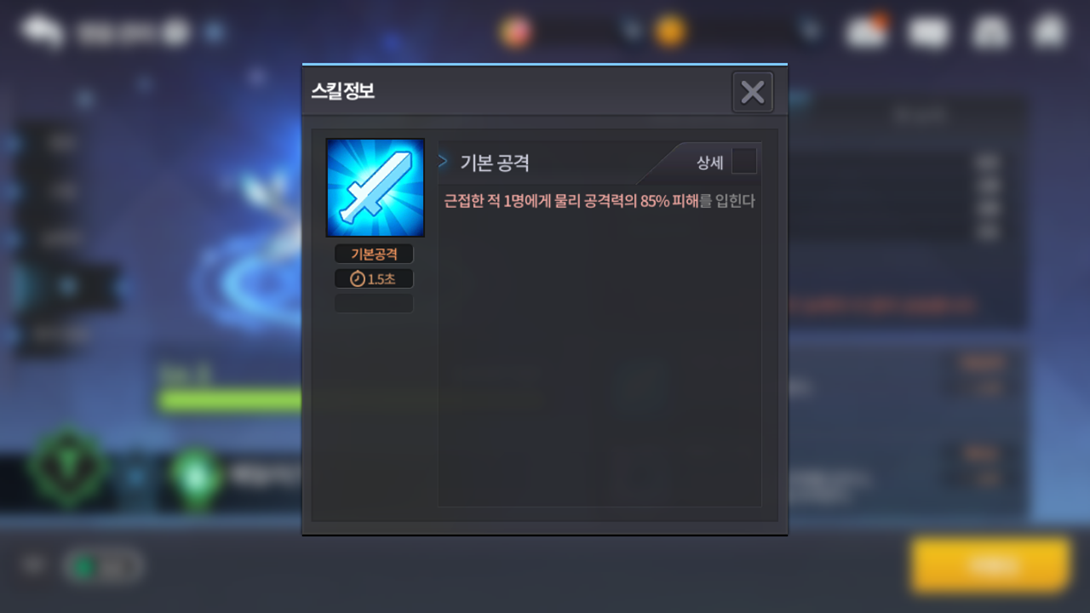
Task: Select the highlighted blue left sidebar tab
Action: (x=67, y=286)
